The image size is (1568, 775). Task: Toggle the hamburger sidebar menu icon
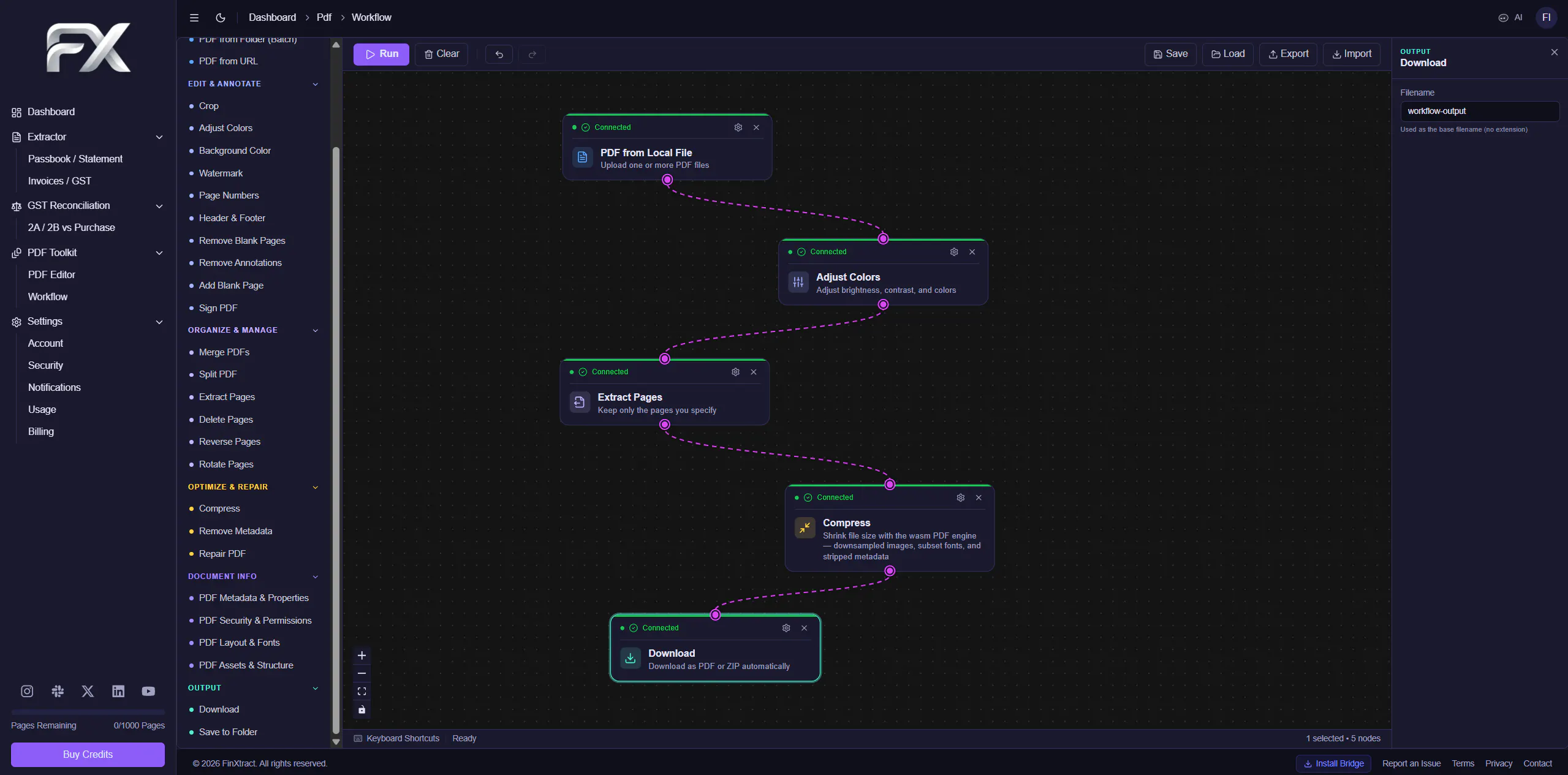tap(194, 18)
